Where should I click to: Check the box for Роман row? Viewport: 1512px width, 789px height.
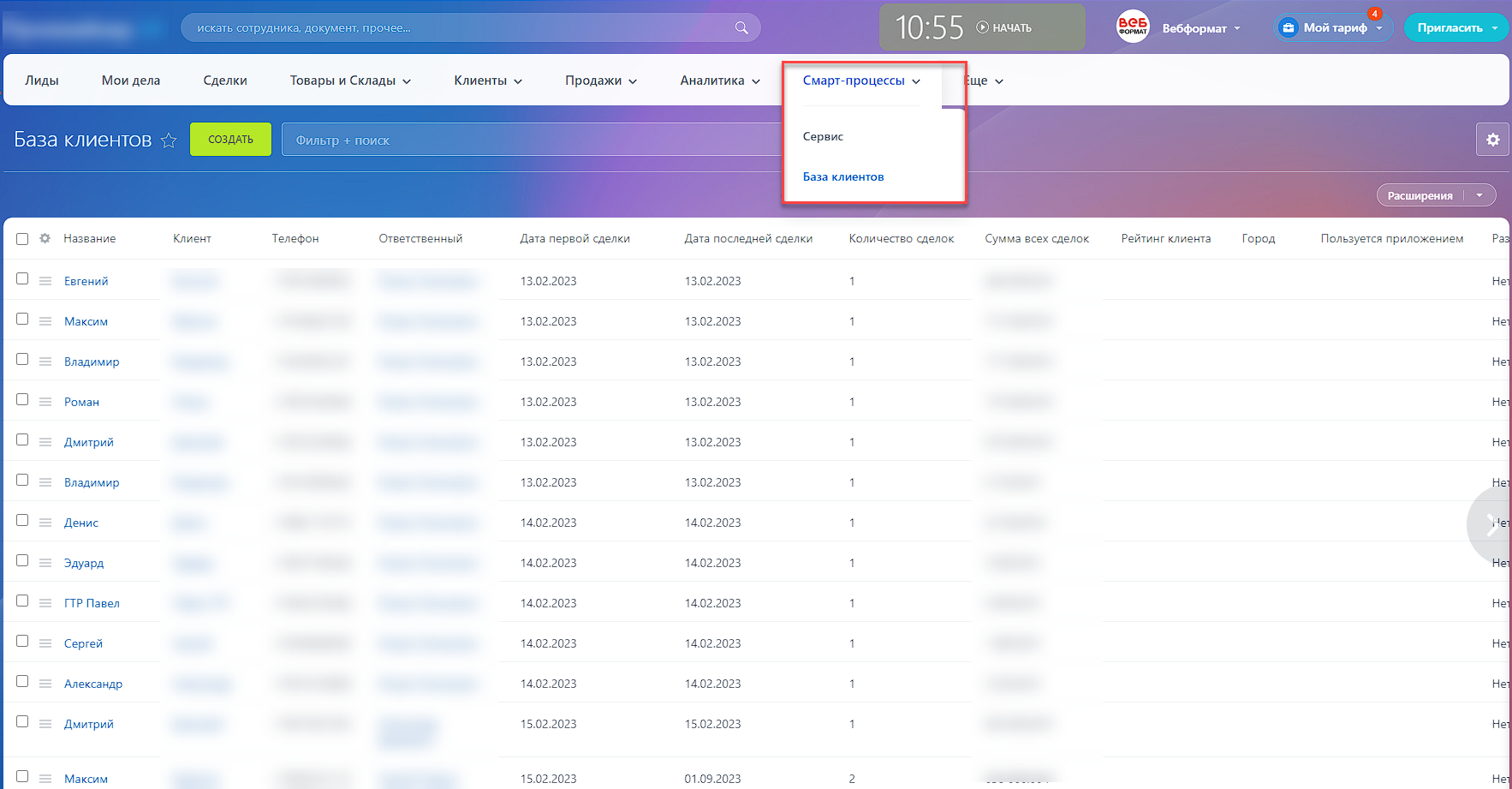point(22,399)
